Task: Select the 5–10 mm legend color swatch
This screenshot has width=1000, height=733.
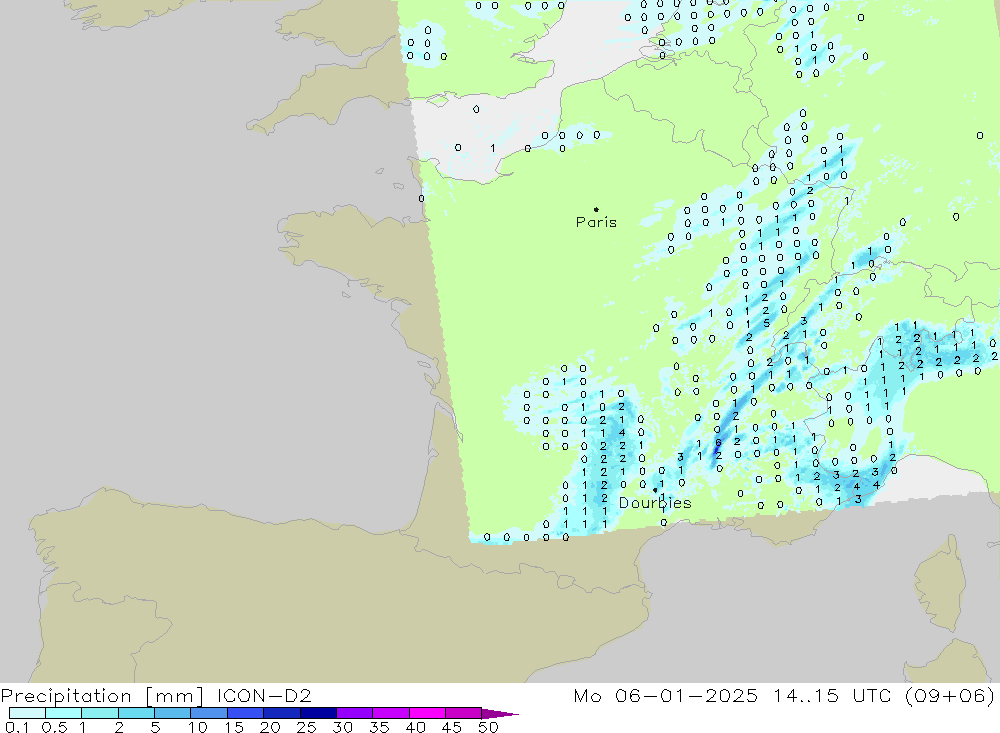Action: click(x=173, y=713)
